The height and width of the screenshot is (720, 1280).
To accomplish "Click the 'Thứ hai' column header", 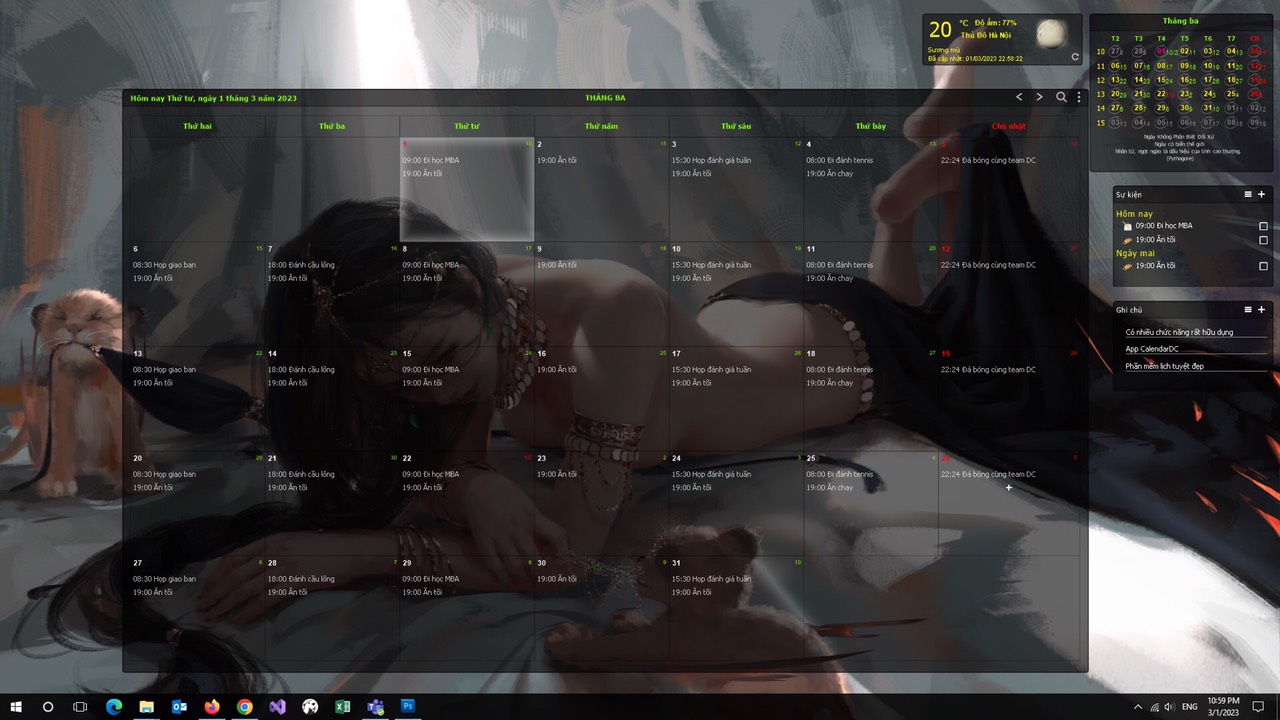I will 197,126.
